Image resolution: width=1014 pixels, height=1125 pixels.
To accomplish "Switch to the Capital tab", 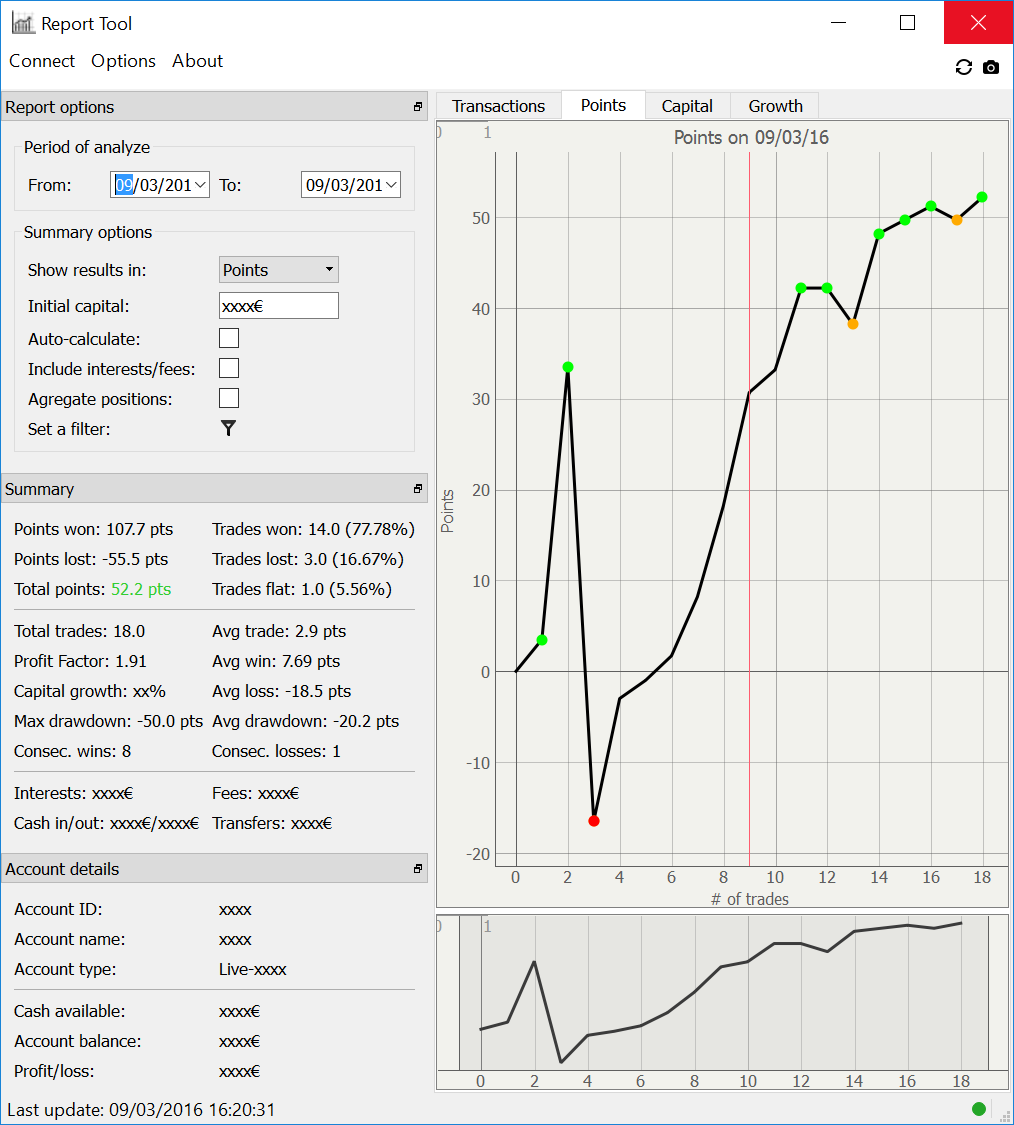I will [687, 105].
